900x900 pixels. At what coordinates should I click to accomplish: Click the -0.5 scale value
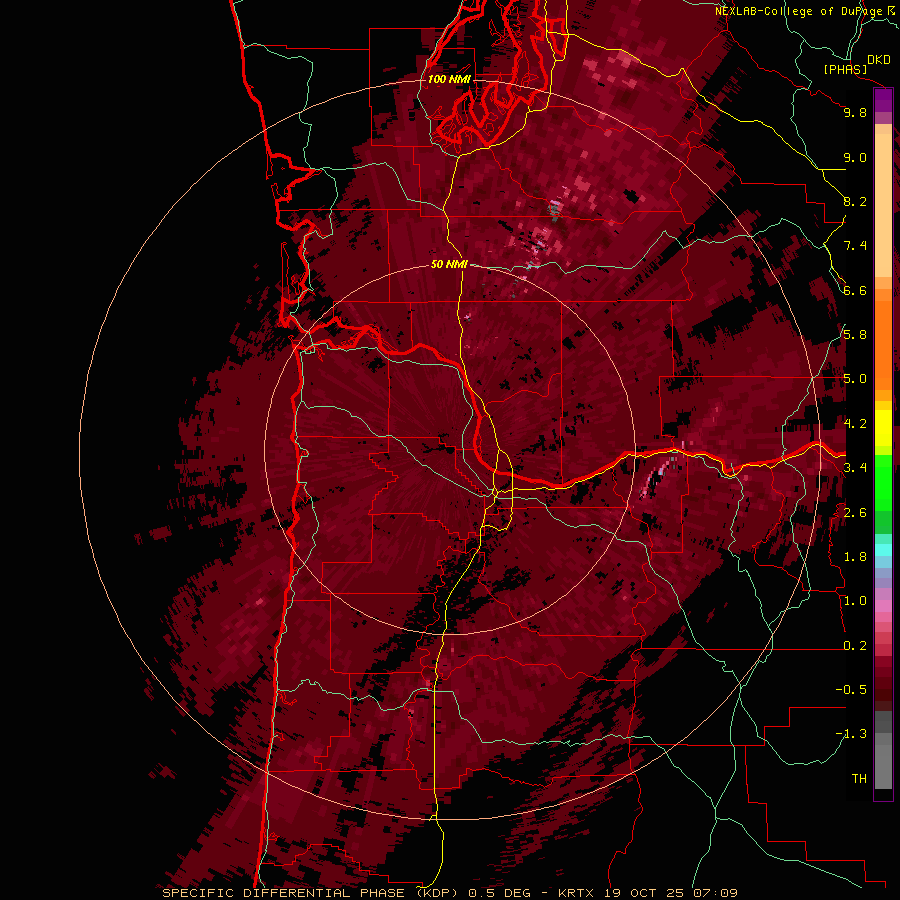pos(851,690)
